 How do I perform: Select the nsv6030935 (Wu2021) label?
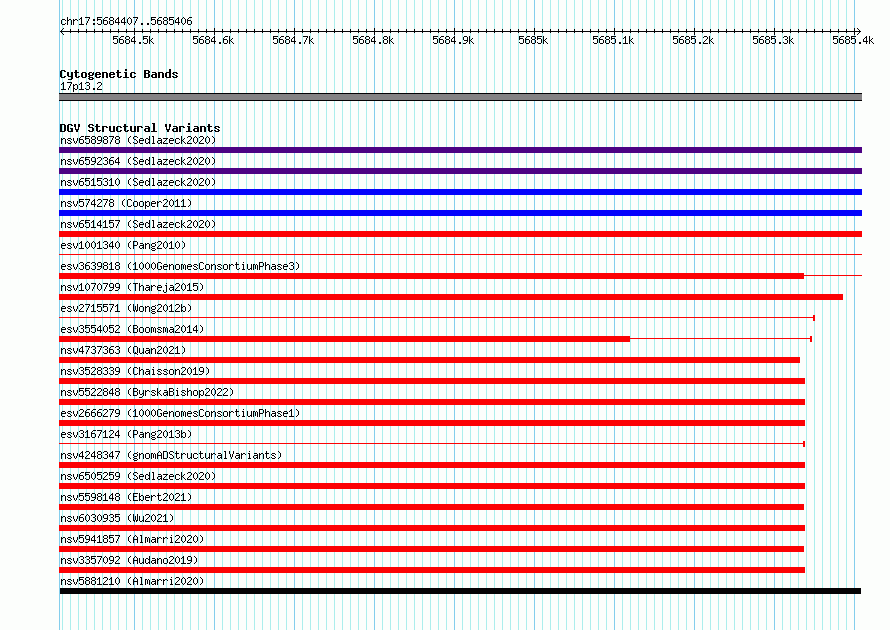coord(117,518)
